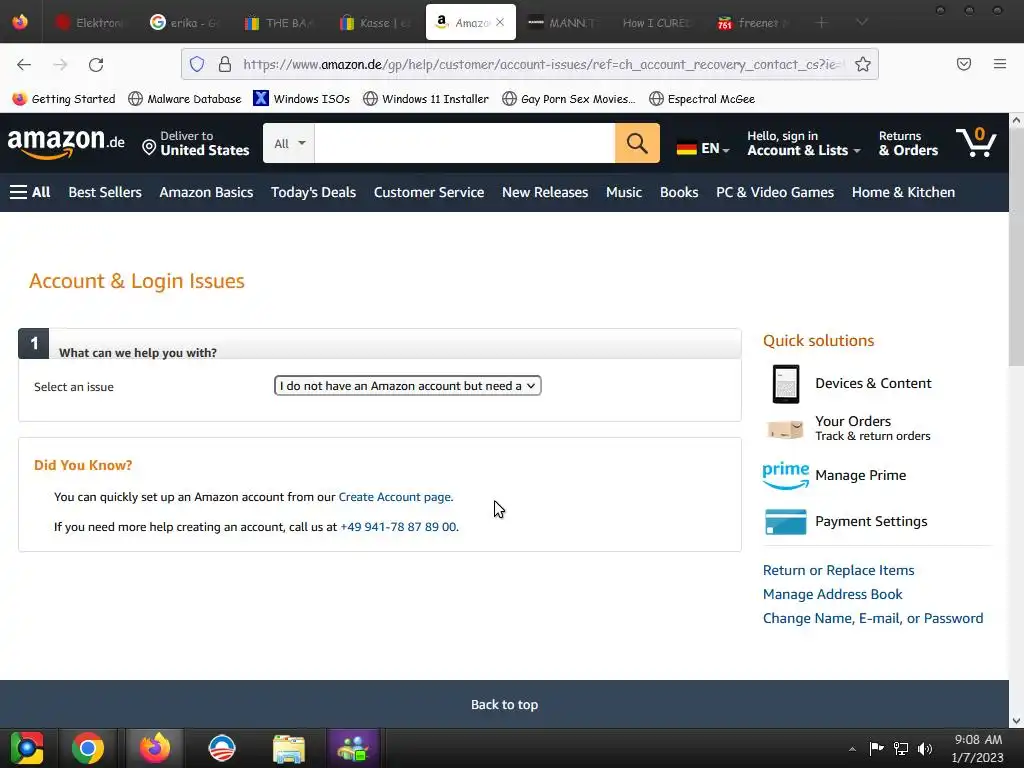Switch to the MANN tab
This screenshot has height=768, width=1024.
click(563, 23)
